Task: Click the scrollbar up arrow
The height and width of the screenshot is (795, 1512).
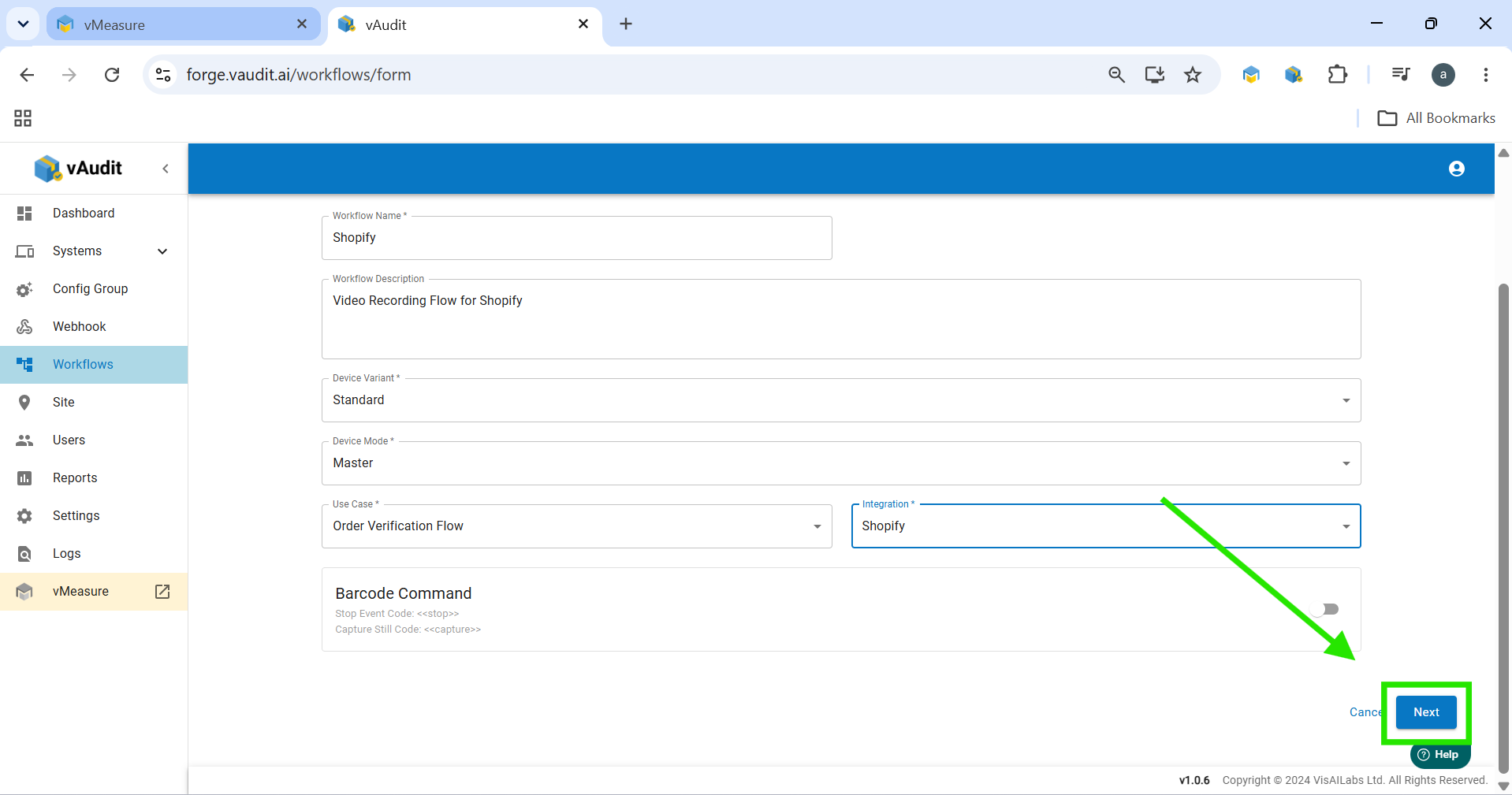Action: coord(1503,153)
